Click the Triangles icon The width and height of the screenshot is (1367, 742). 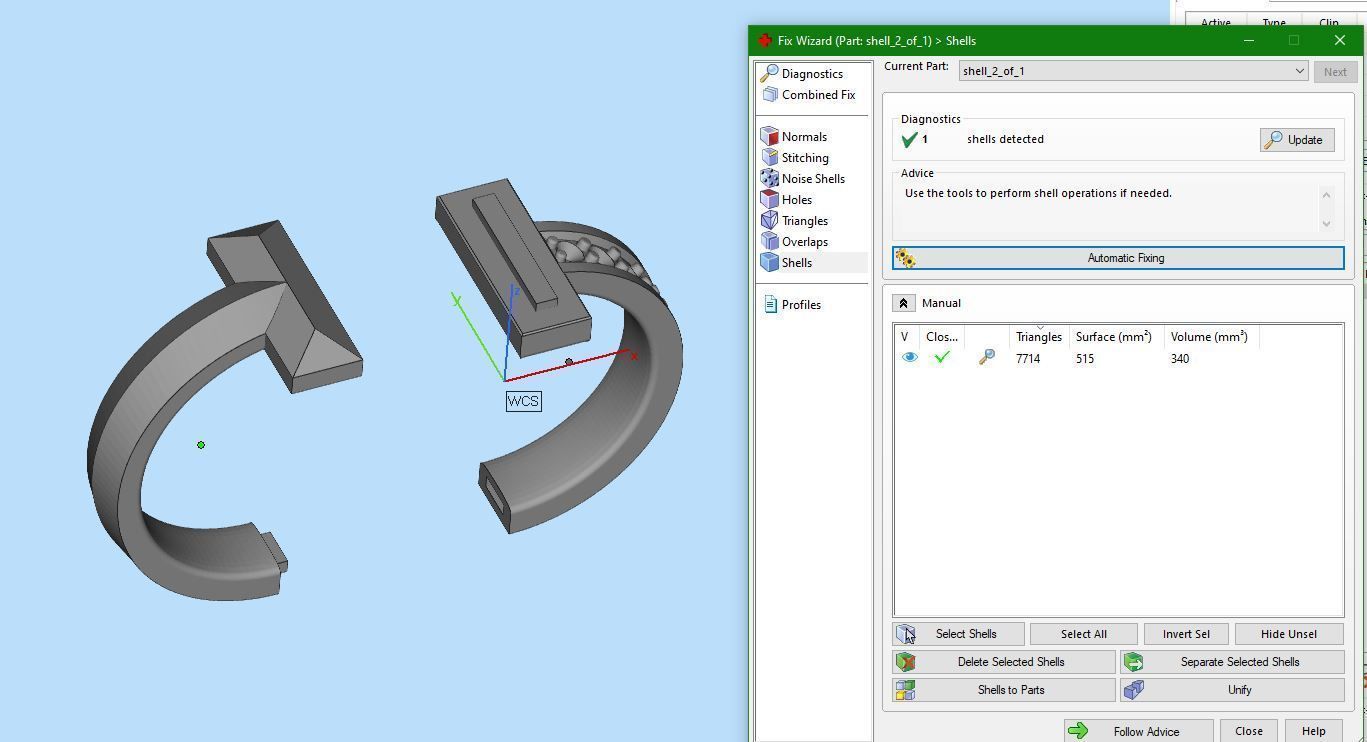pos(769,220)
